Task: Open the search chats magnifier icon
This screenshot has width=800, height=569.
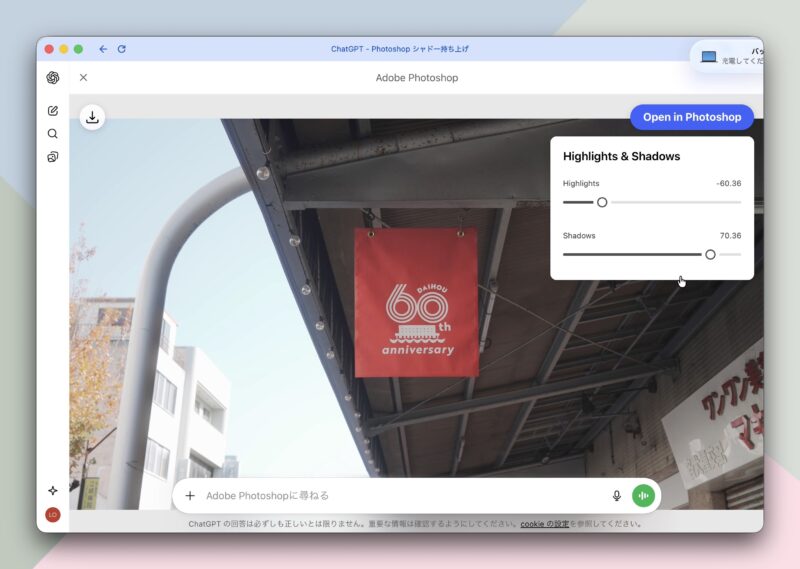Action: (53, 134)
